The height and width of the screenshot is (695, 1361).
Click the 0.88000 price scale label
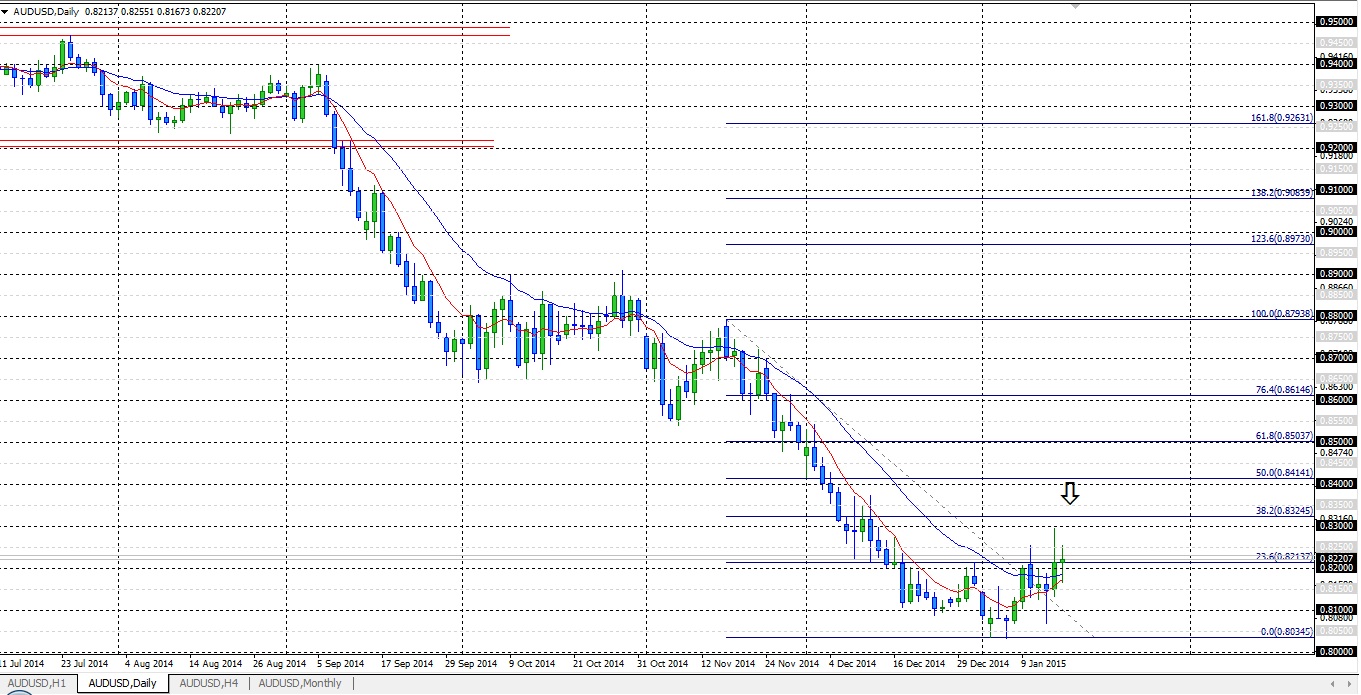point(1337,315)
